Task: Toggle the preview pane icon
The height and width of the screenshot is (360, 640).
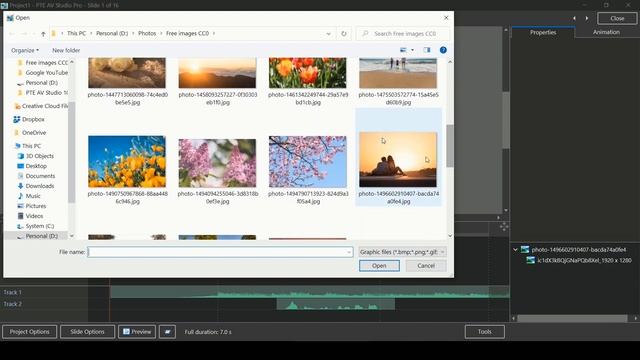Action: [427, 50]
